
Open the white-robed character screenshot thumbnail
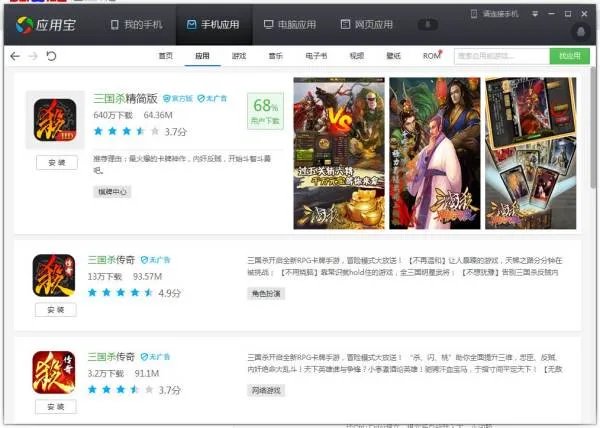(x=435, y=153)
